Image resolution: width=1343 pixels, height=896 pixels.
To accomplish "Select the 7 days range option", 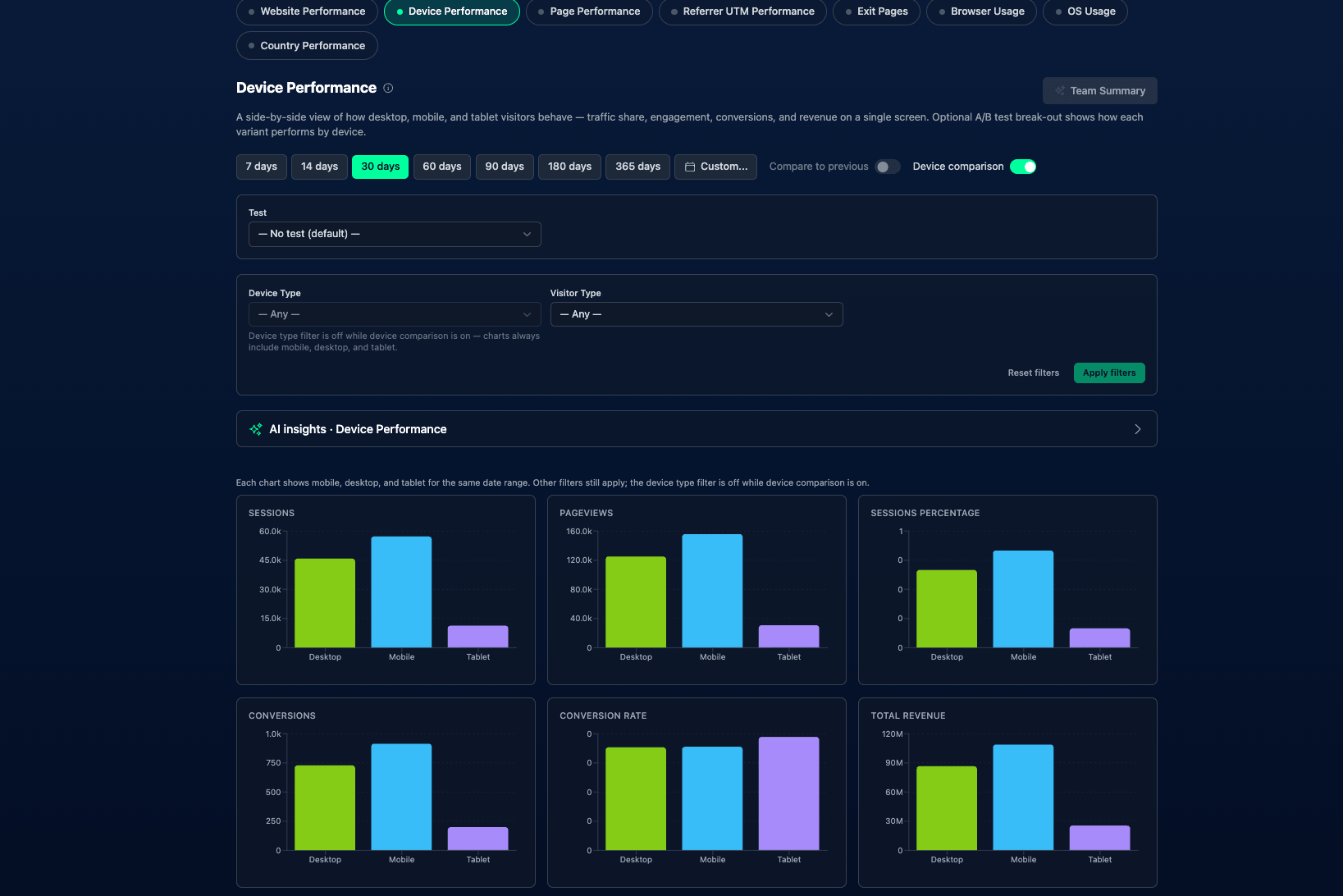I will coord(262,167).
